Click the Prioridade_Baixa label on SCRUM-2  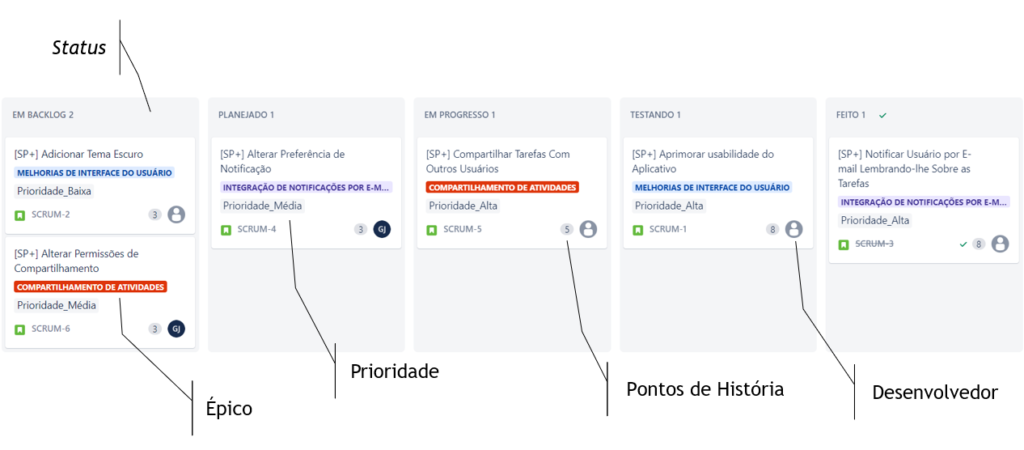pos(54,191)
